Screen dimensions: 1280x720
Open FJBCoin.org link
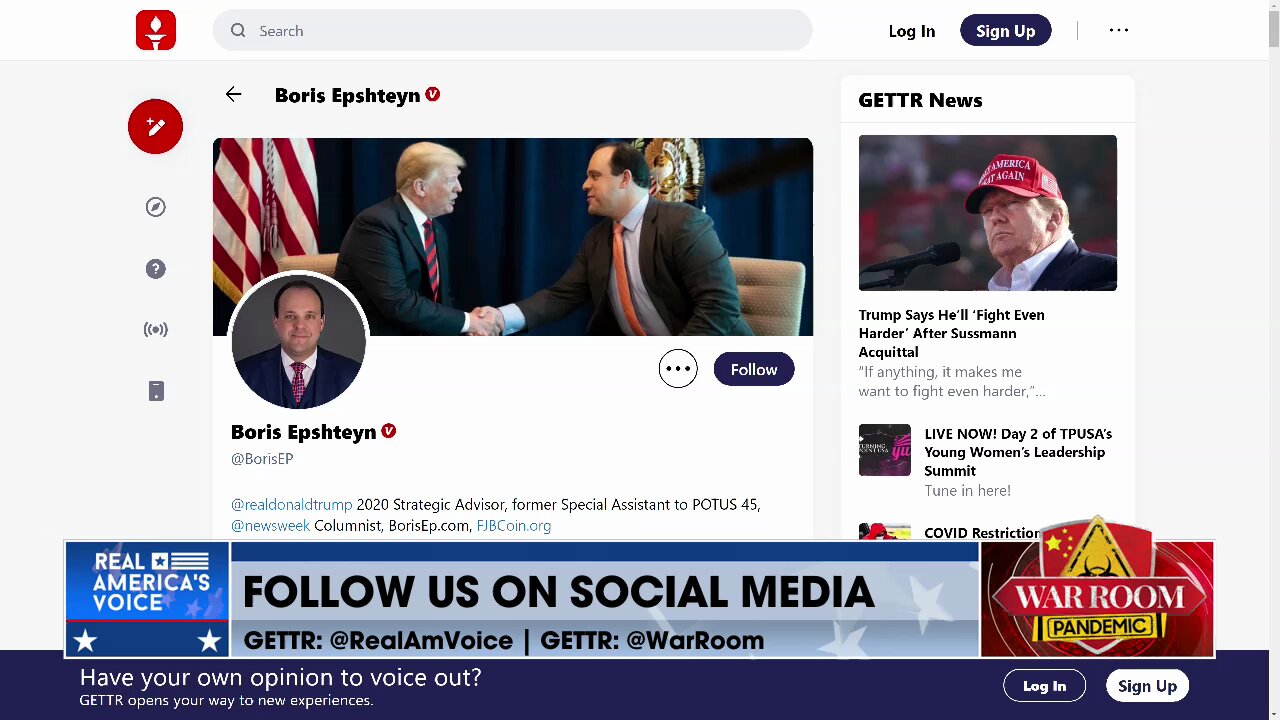513,526
